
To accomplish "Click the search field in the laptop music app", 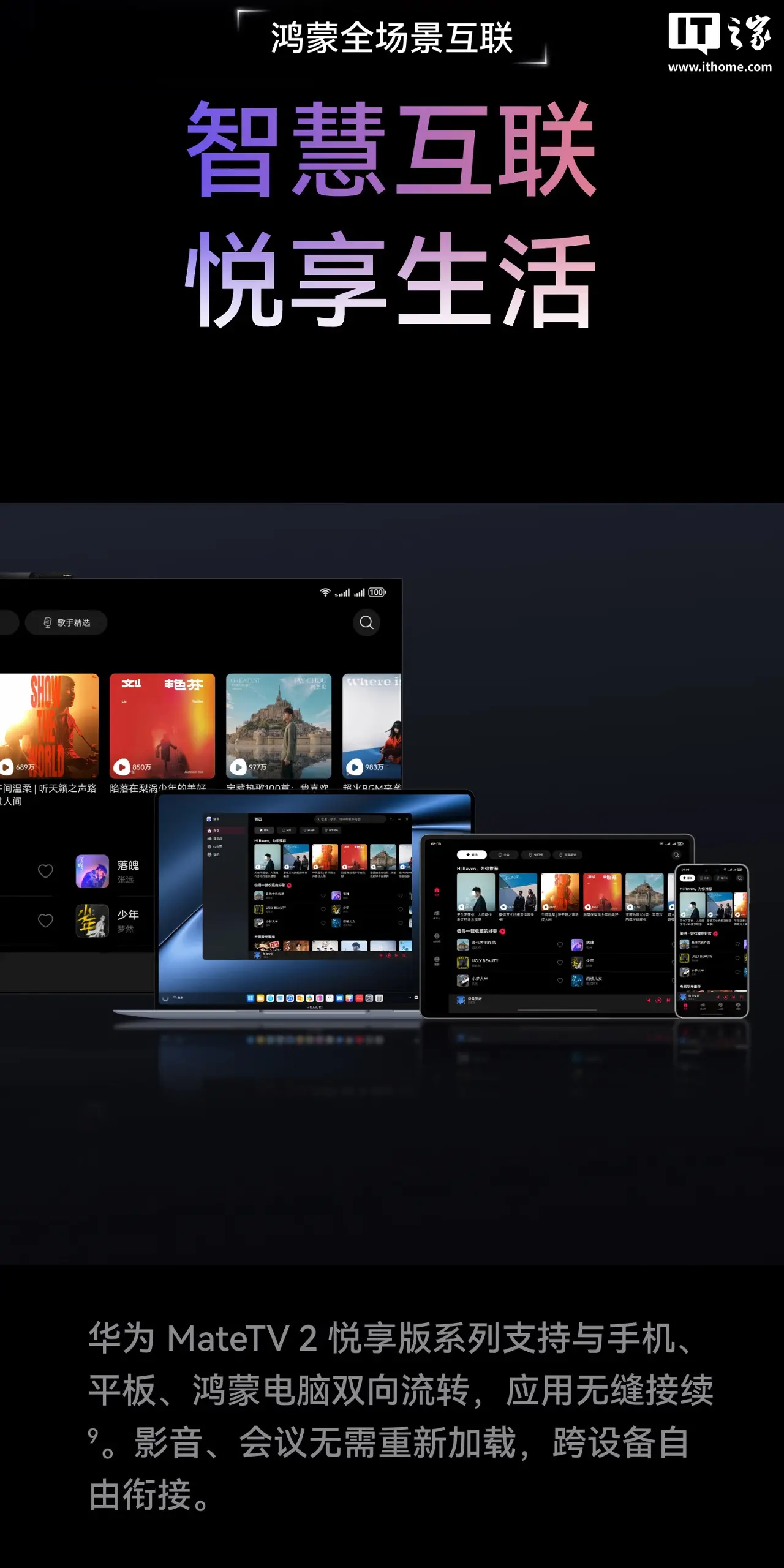I will [350, 819].
